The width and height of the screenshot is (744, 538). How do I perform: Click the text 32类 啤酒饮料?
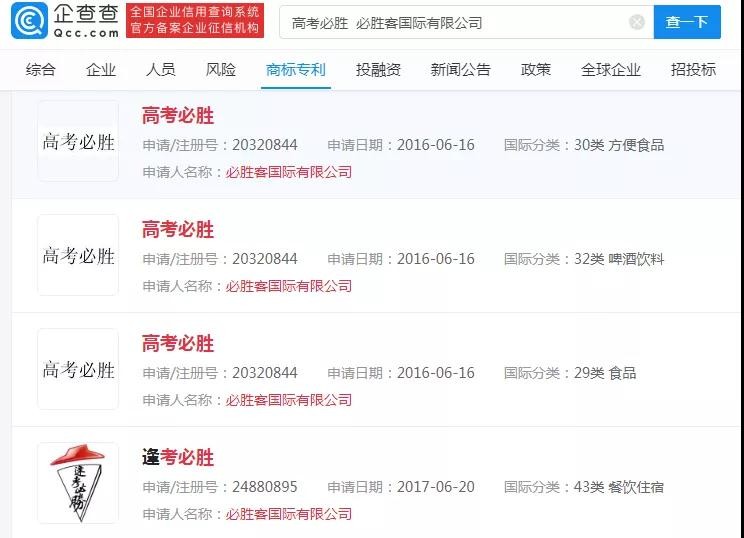[619, 259]
